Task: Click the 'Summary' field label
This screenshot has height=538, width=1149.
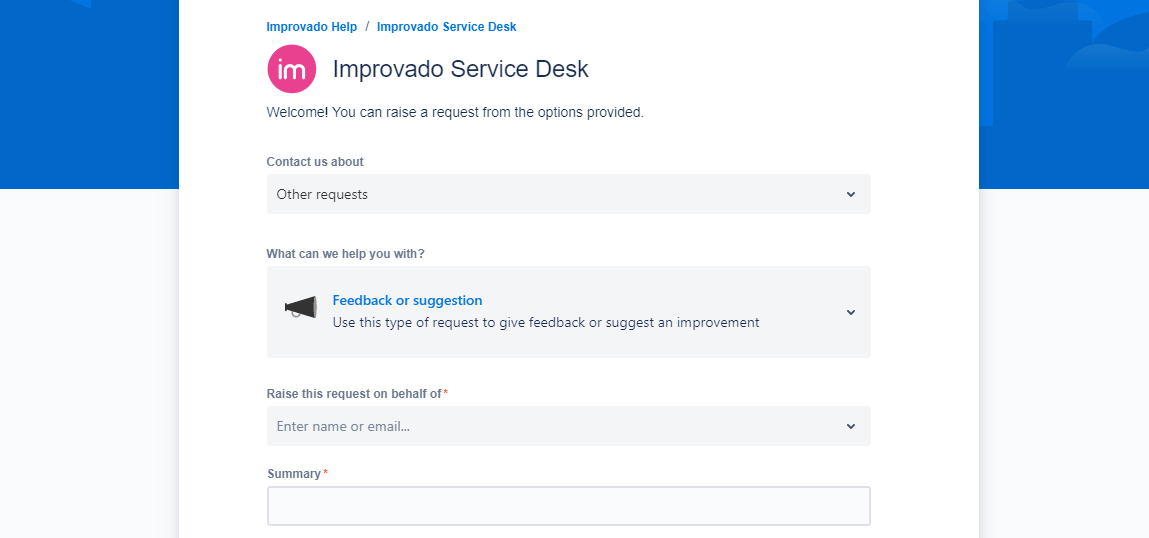Action: [294, 473]
